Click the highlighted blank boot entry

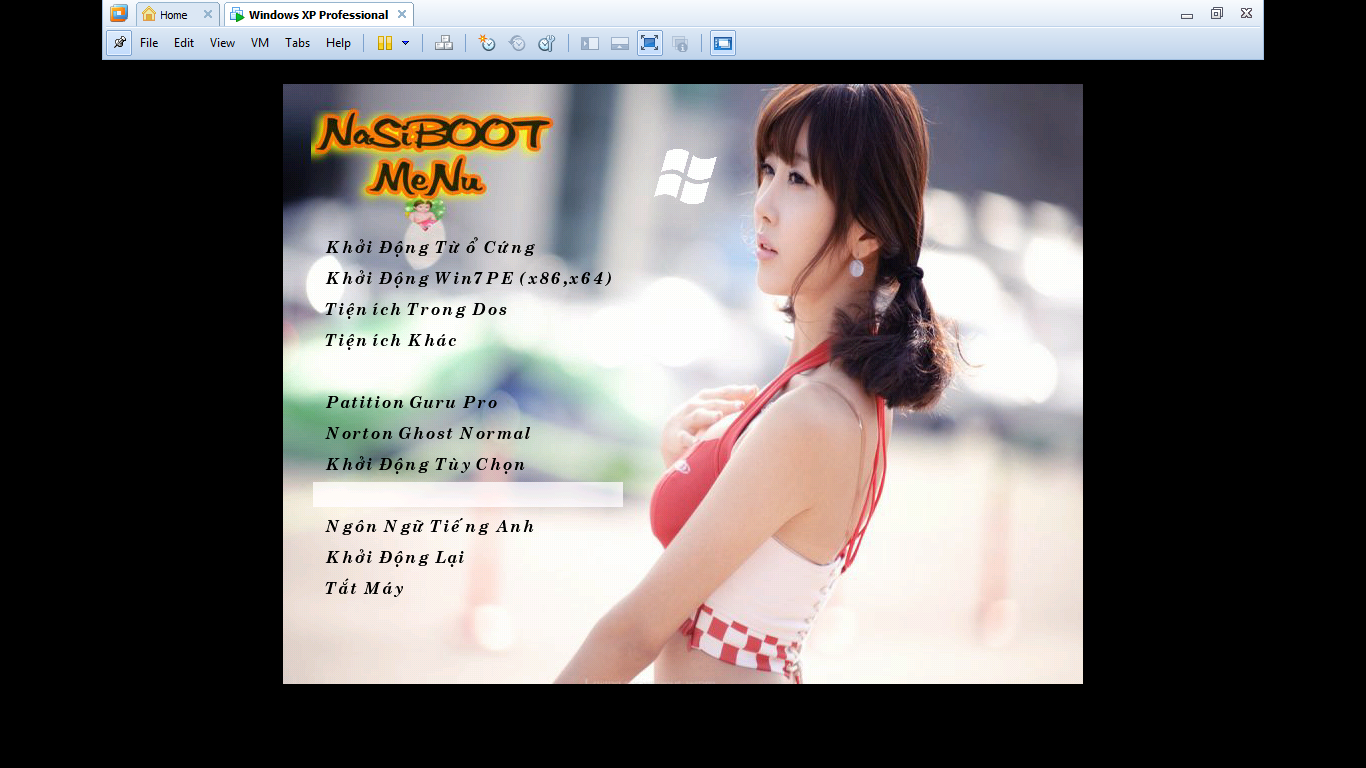pos(468,494)
